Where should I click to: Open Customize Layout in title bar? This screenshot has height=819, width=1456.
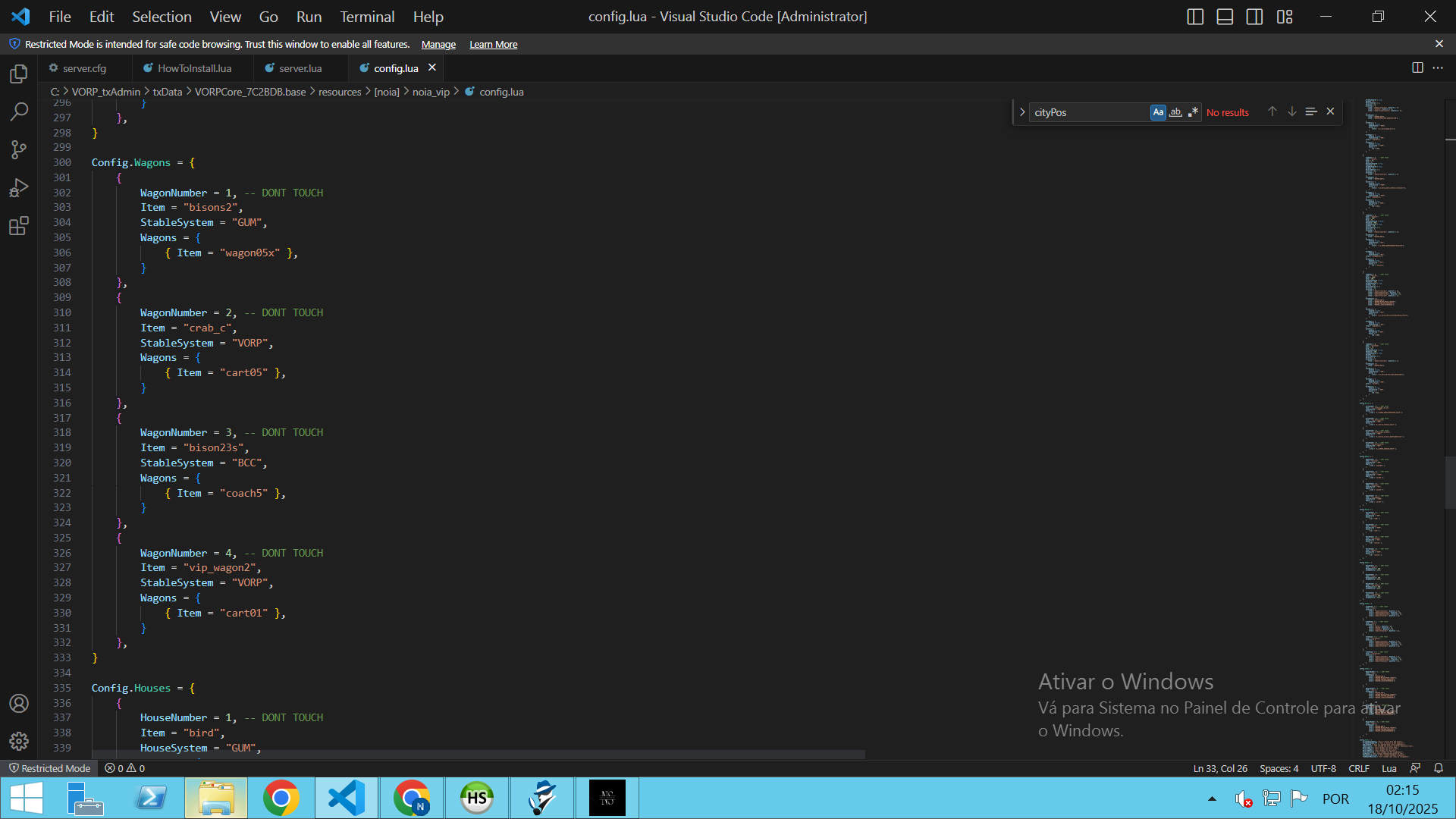1285,17
